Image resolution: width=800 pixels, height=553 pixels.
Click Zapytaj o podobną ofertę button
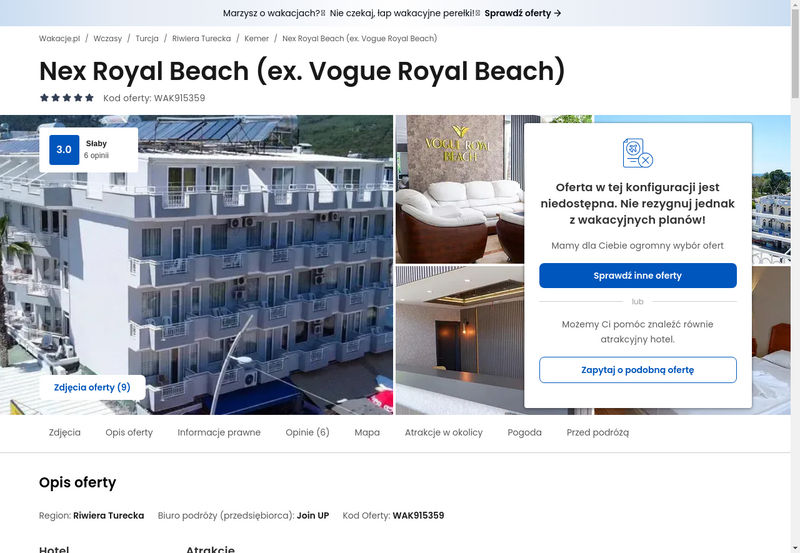coord(638,370)
